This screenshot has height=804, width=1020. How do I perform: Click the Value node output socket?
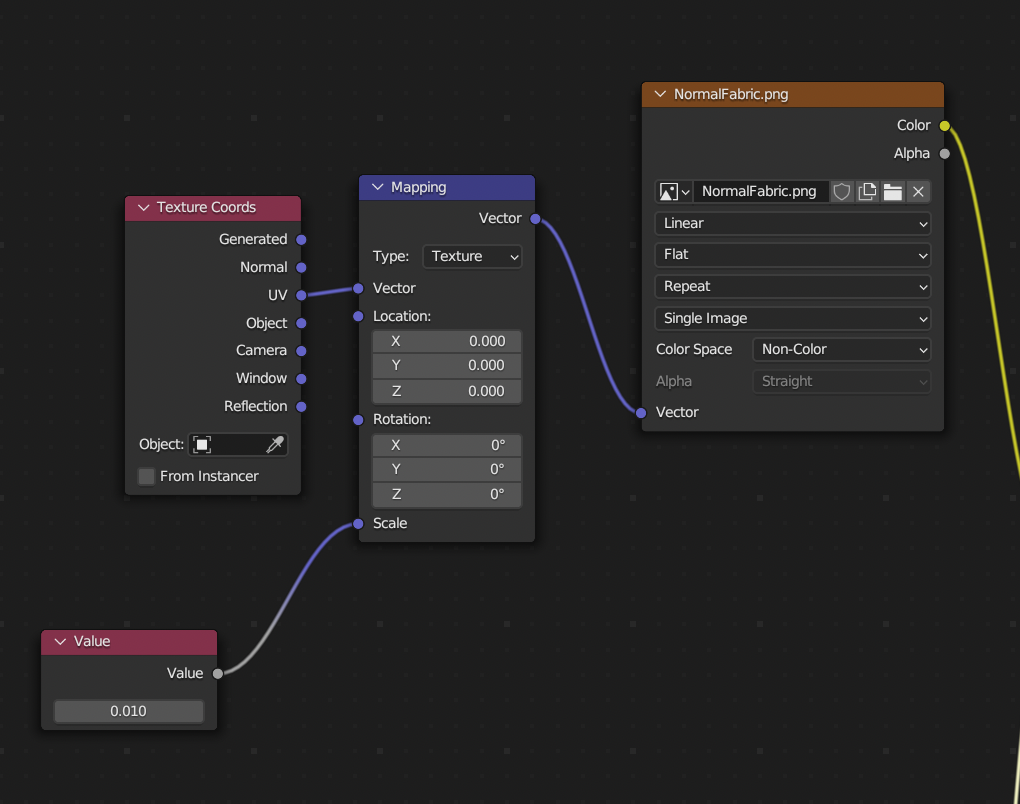tap(218, 673)
